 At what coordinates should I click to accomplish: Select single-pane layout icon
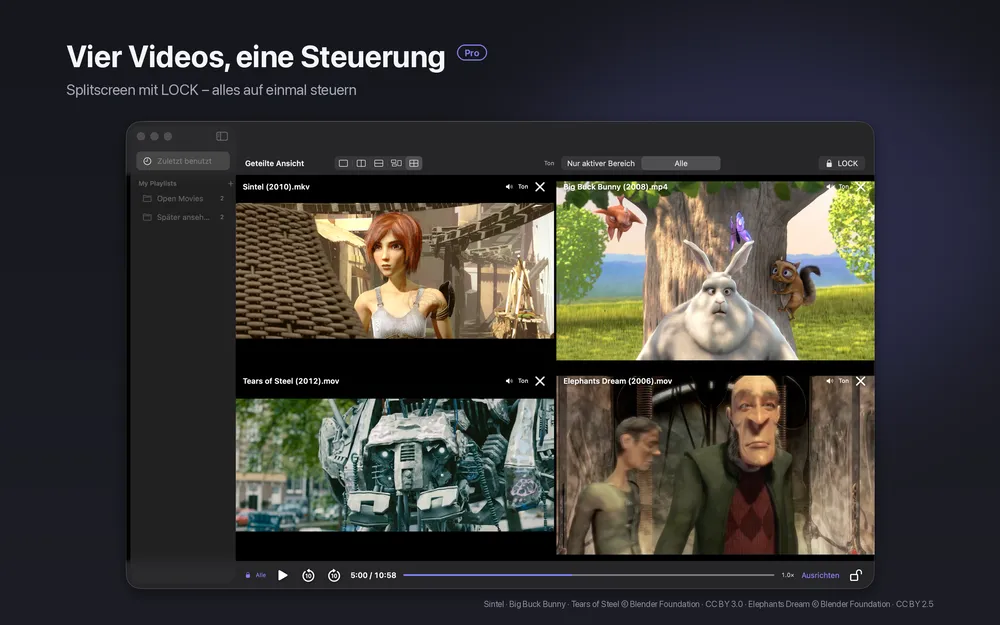pos(343,163)
